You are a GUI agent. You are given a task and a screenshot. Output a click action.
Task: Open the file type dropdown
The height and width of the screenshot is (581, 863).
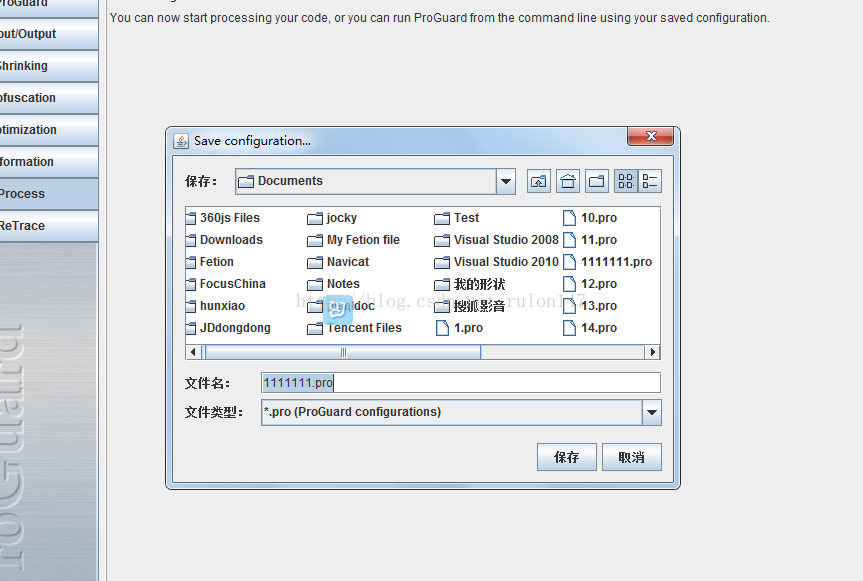[x=652, y=412]
